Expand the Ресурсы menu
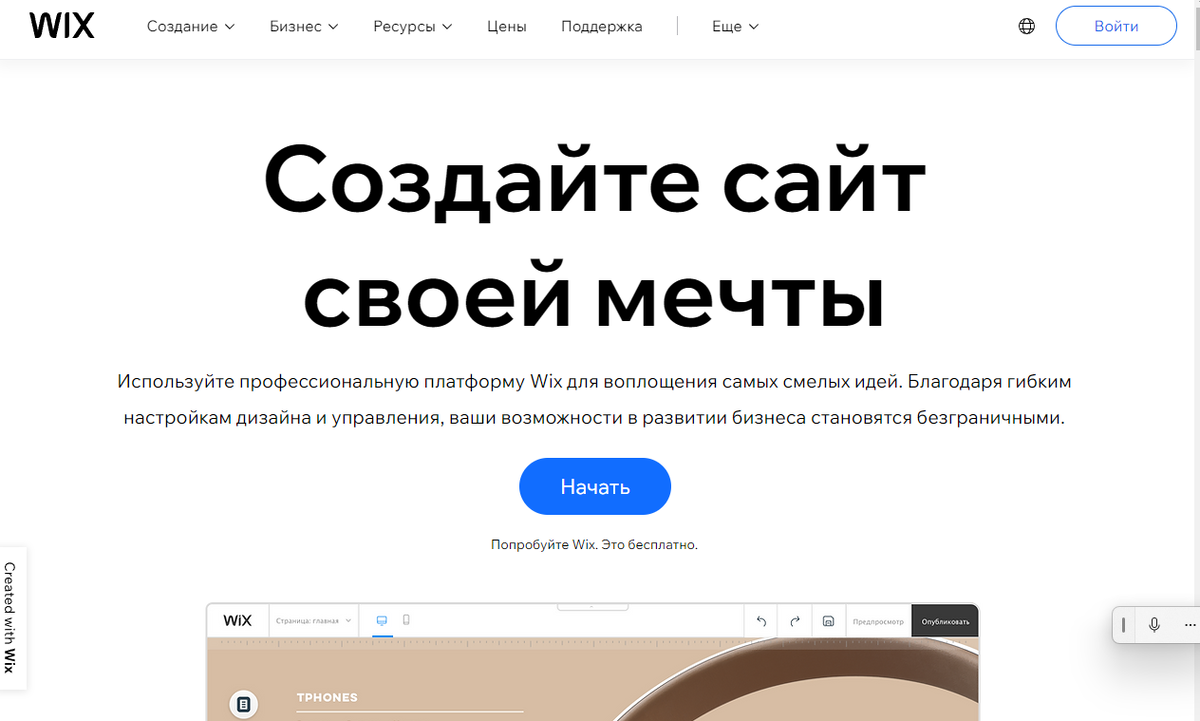The height and width of the screenshot is (721, 1200). (x=413, y=27)
